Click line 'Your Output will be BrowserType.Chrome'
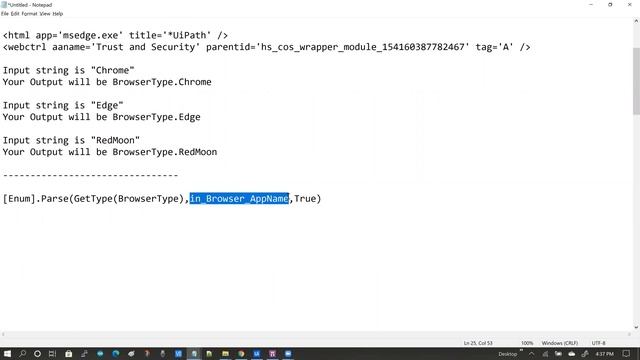Viewport: 640px width, 360px height. point(107,82)
